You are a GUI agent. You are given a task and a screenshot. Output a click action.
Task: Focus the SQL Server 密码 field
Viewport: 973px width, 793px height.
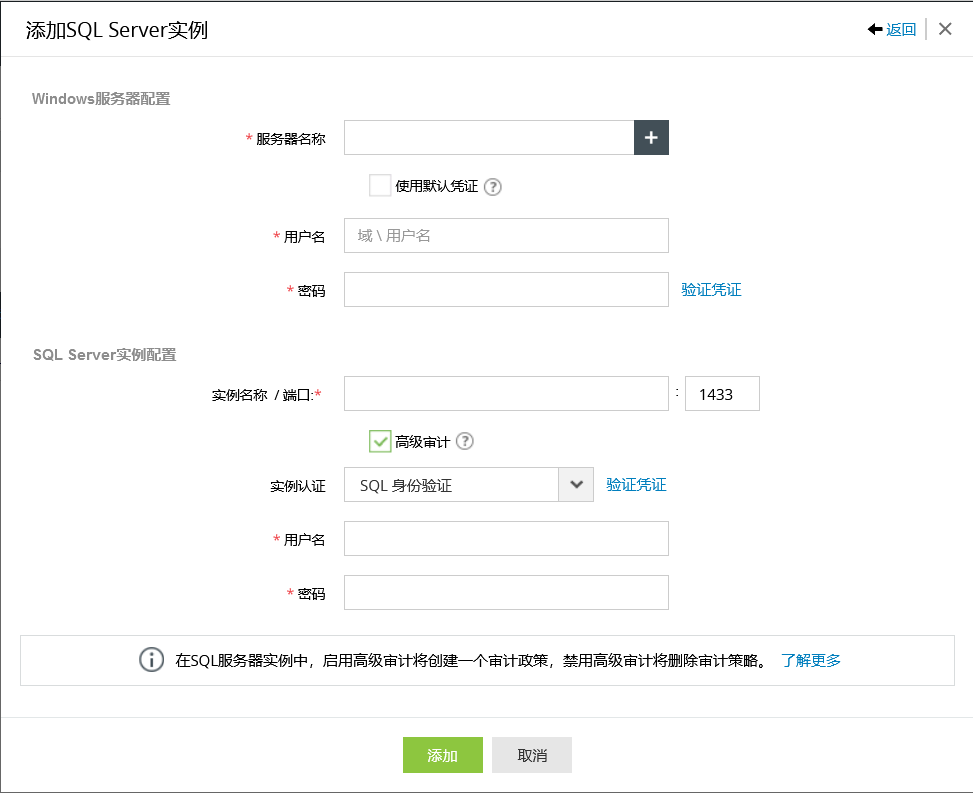pos(506,593)
